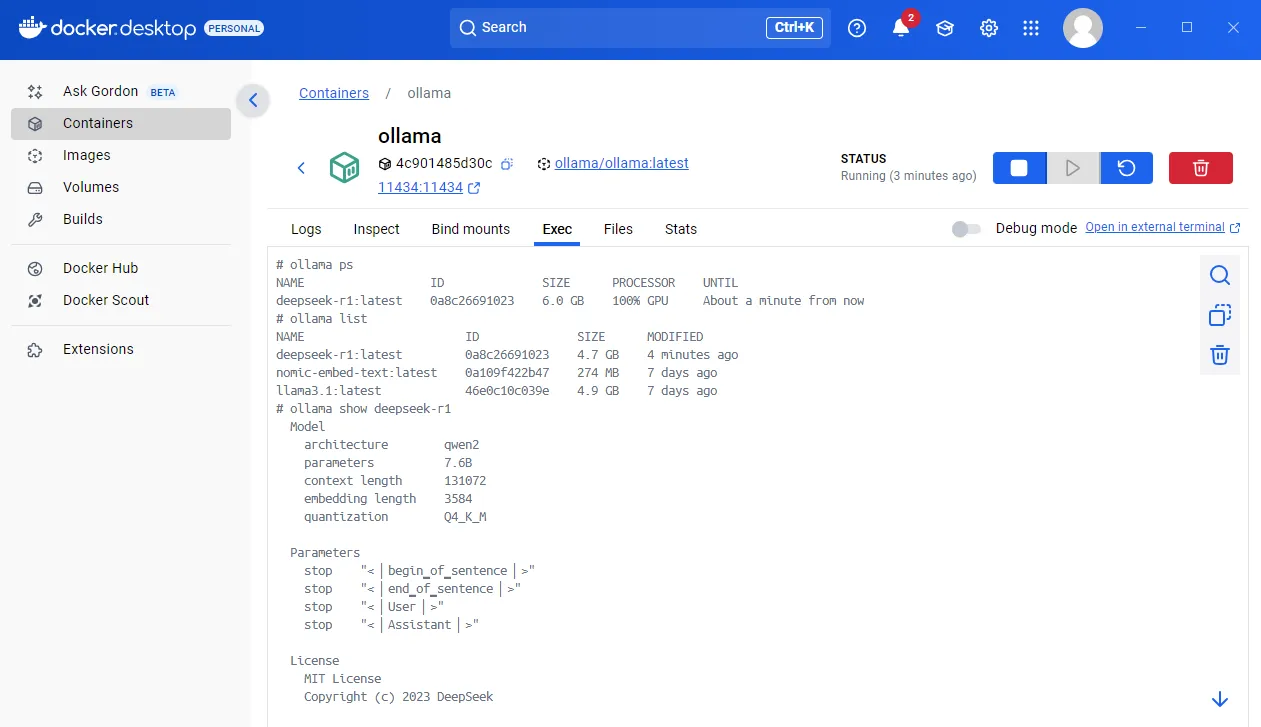Viewport: 1261px width, 727px height.
Task: Jump to bottom of terminal output
Action: 1219,698
